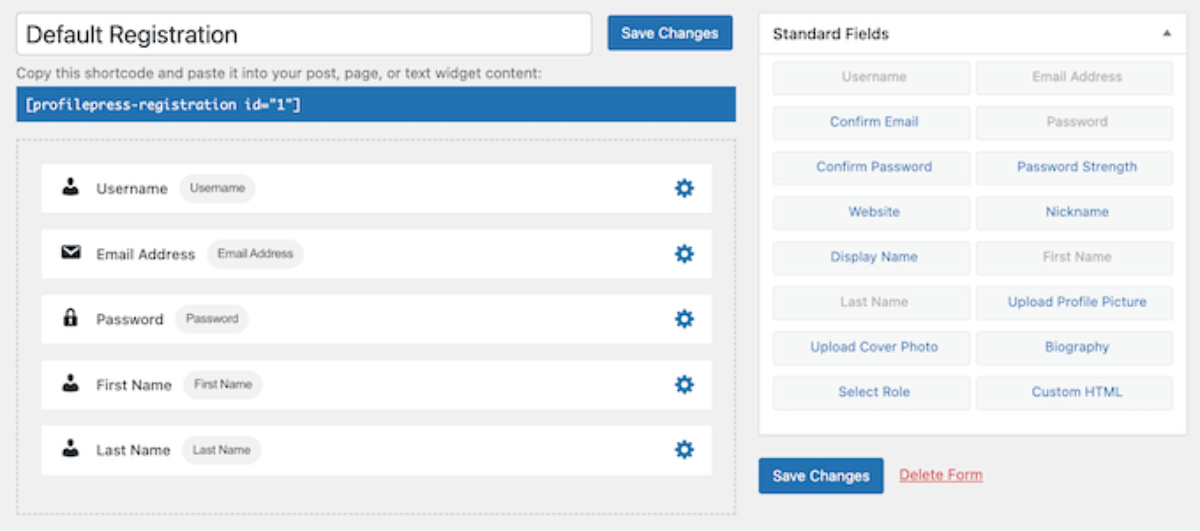
Task: Add the Password Strength field
Action: coord(1076,167)
